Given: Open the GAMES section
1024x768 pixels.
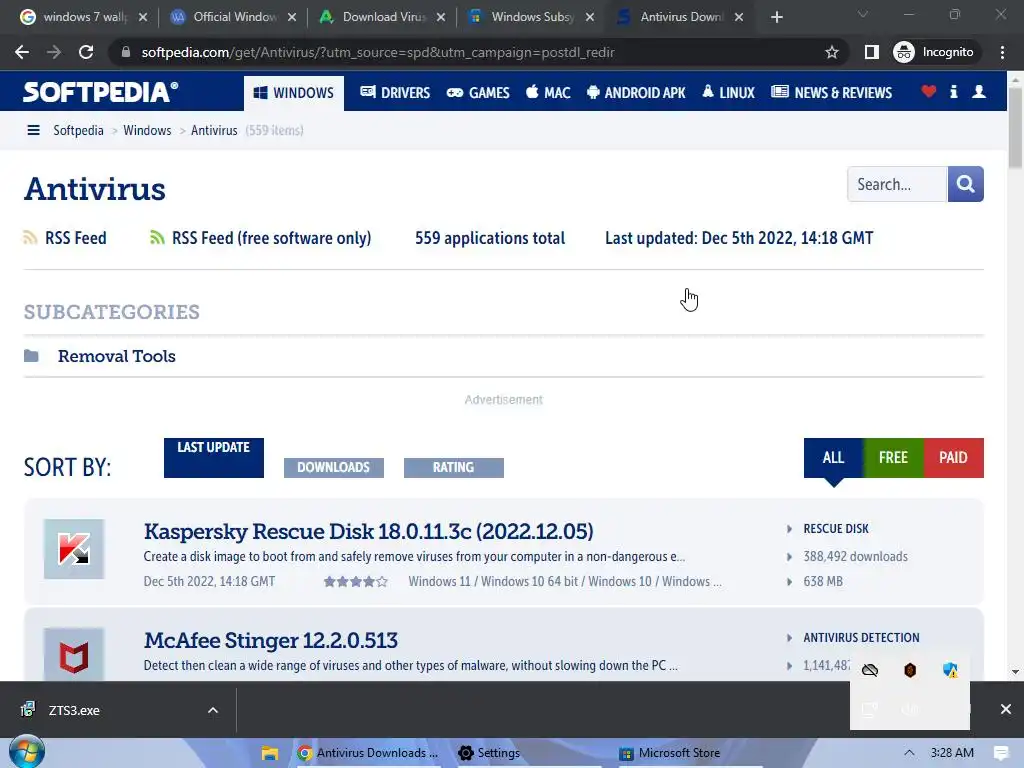Looking at the screenshot, I should coord(478,93).
